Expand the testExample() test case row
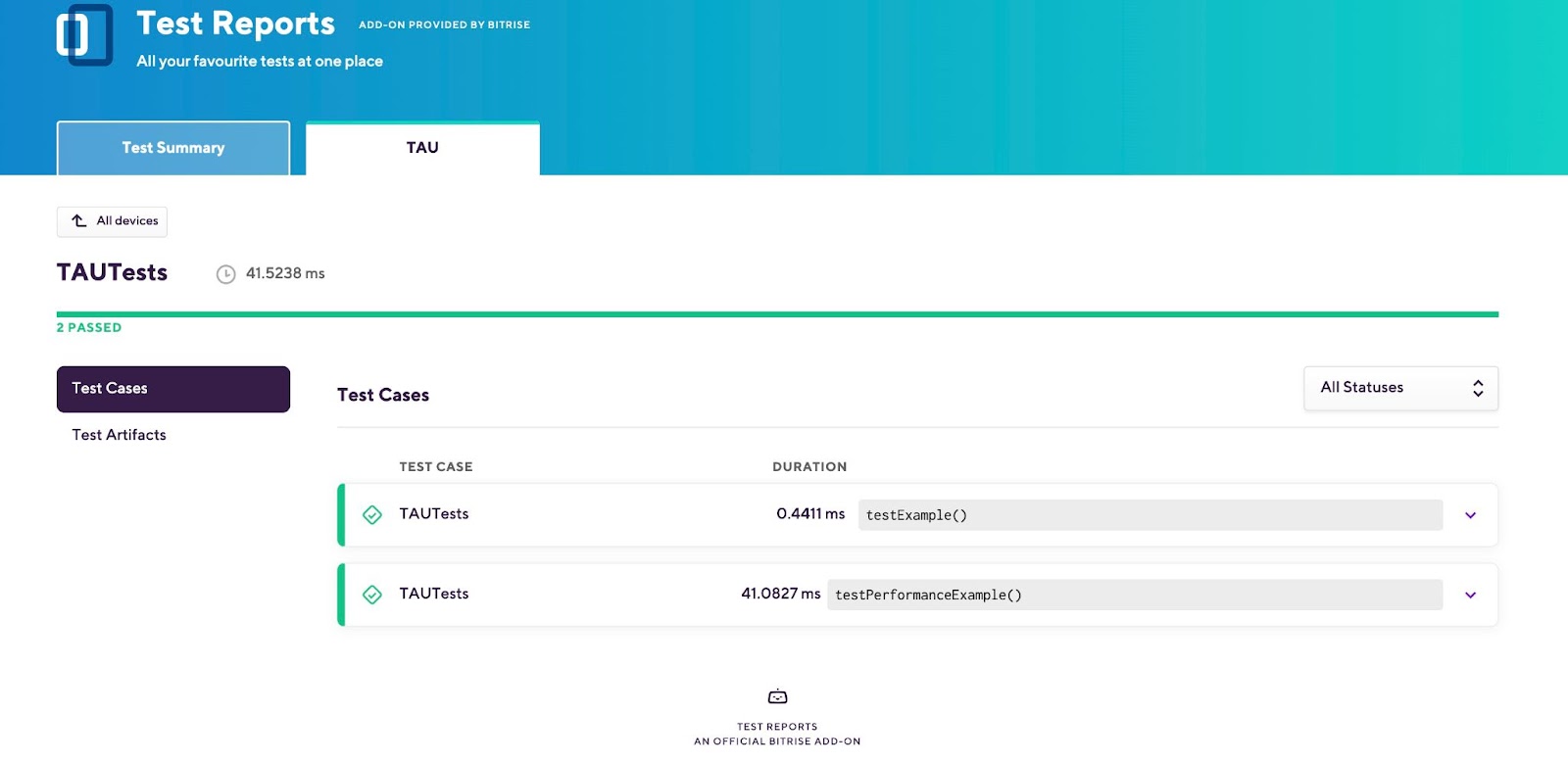Viewport: 1568px width, 764px height. point(1470,515)
